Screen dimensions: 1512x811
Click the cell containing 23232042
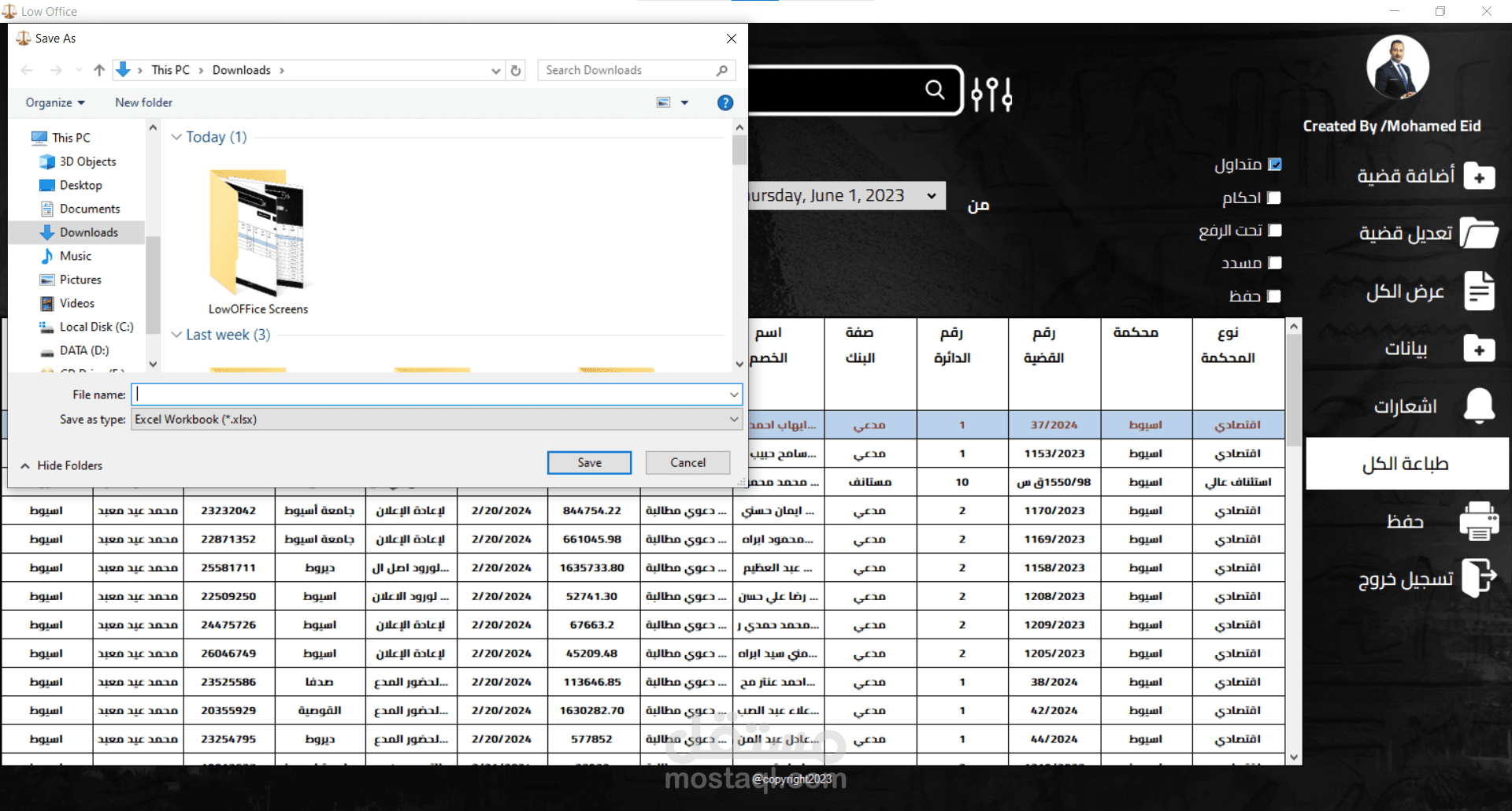228,511
